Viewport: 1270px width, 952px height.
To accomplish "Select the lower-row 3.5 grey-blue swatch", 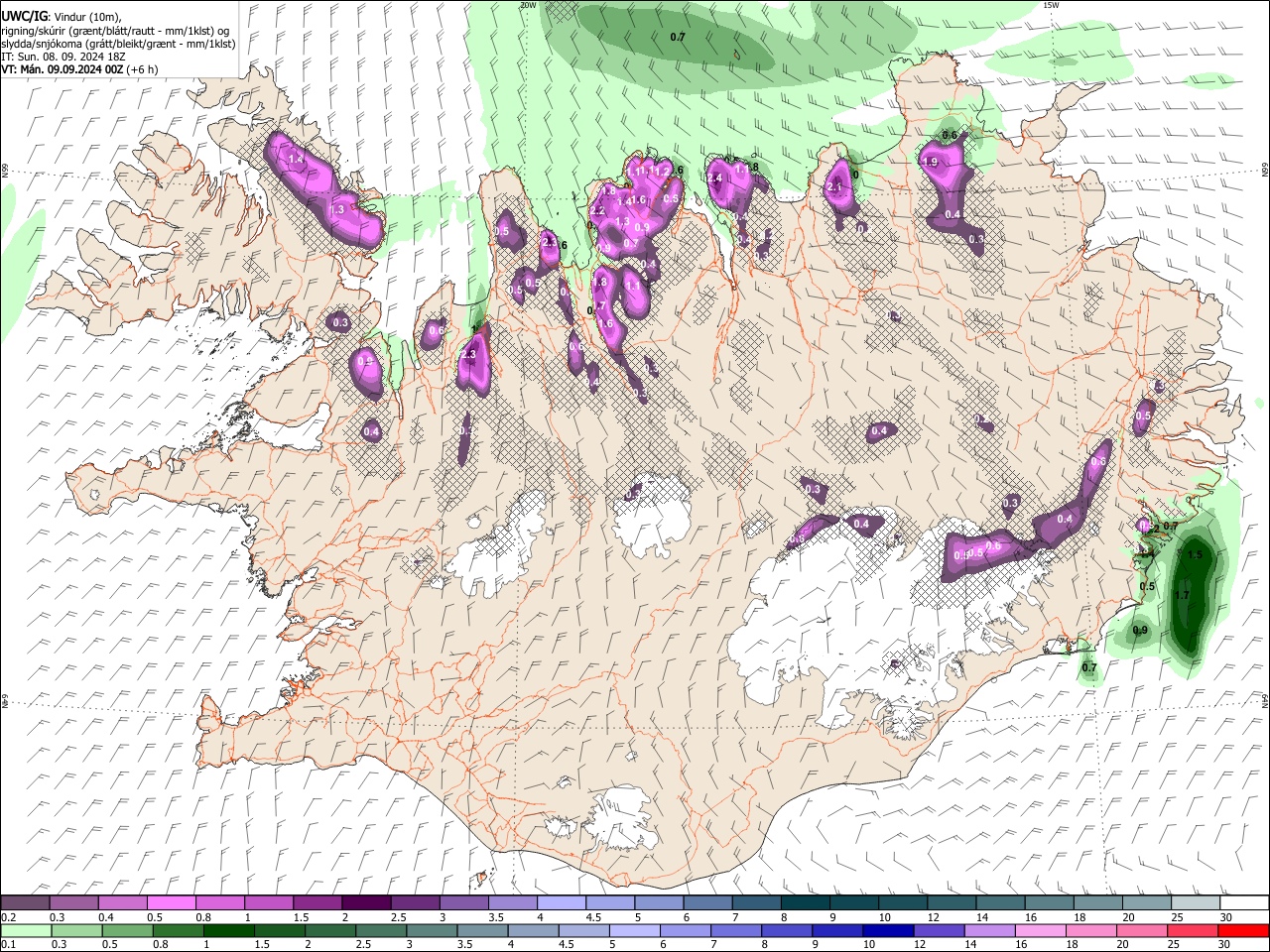I will point(481,931).
